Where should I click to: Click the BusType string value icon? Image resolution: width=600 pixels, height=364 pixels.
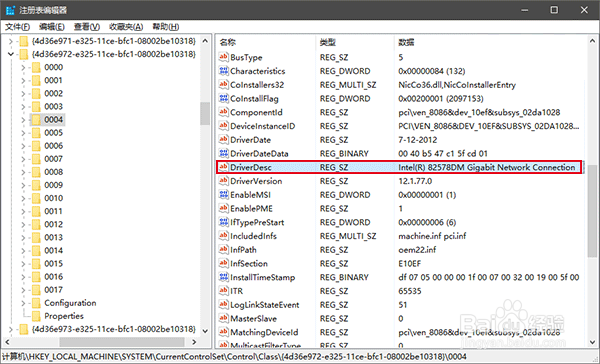223,57
